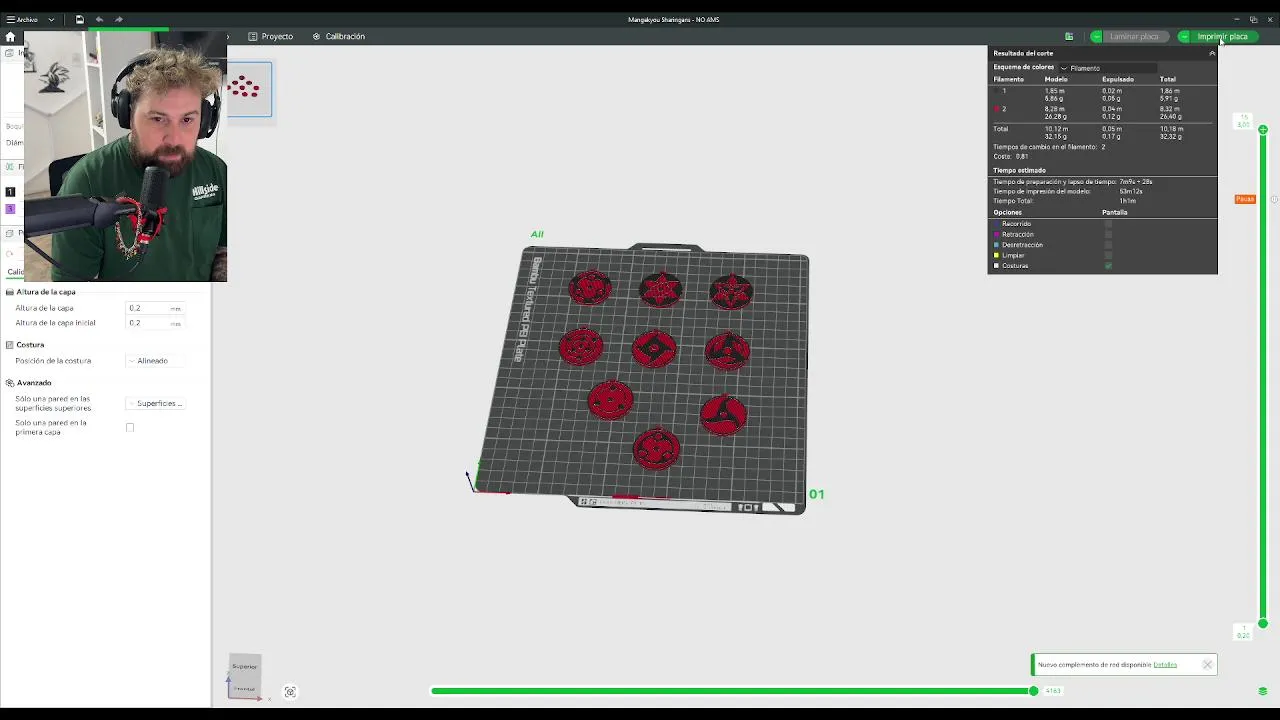Collapse the Resultado del corte panel

point(1212,53)
